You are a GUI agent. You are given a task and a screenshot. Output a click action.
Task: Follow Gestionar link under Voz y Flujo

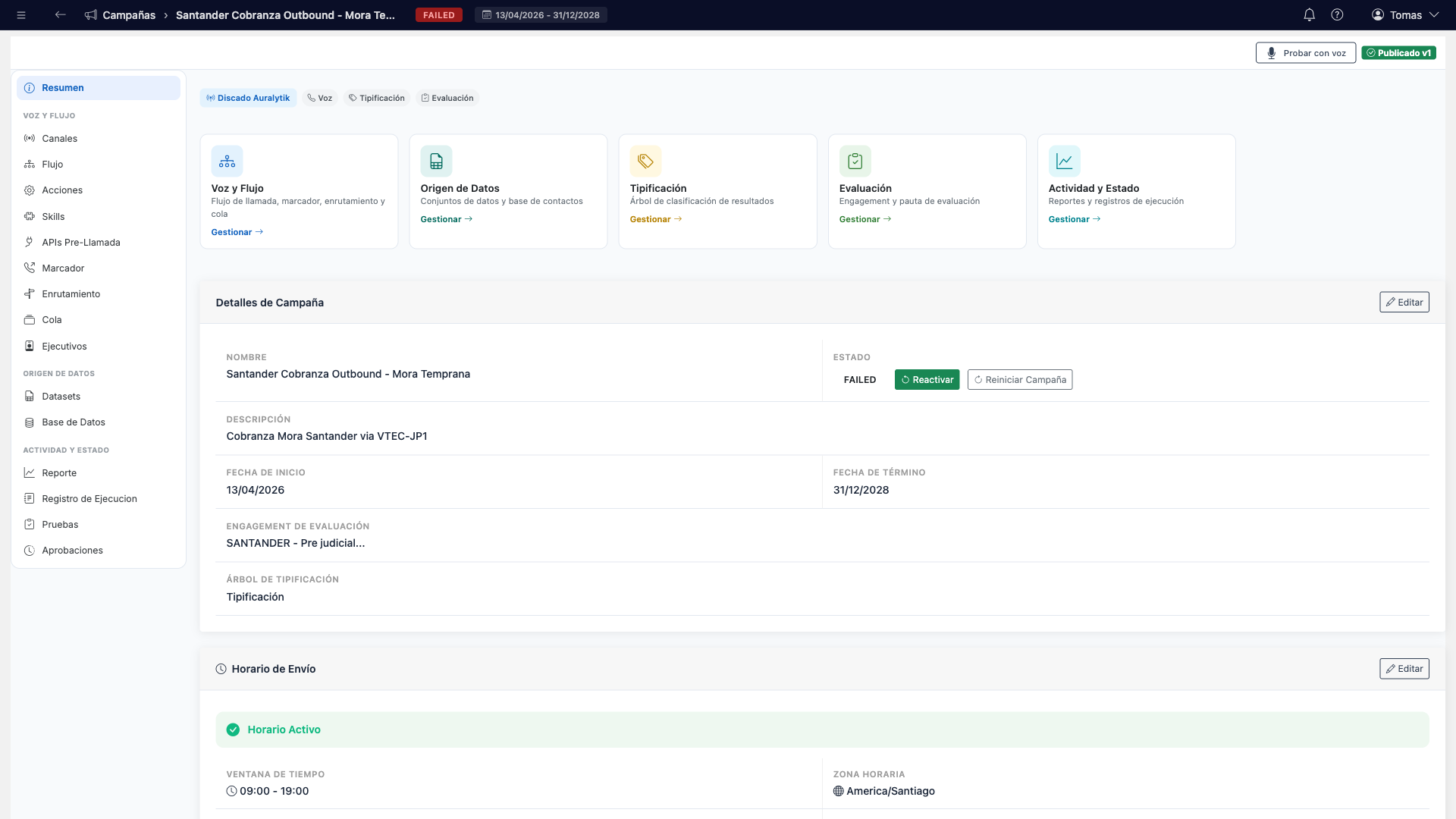coord(237,232)
